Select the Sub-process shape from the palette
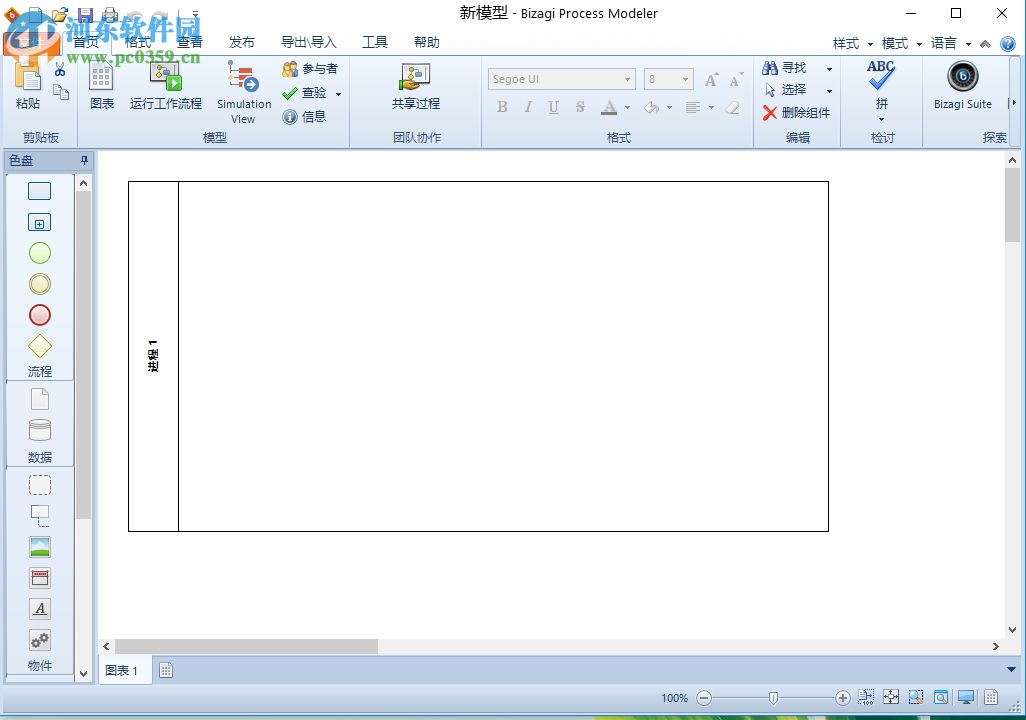Image resolution: width=1026 pixels, height=720 pixels. (38, 222)
